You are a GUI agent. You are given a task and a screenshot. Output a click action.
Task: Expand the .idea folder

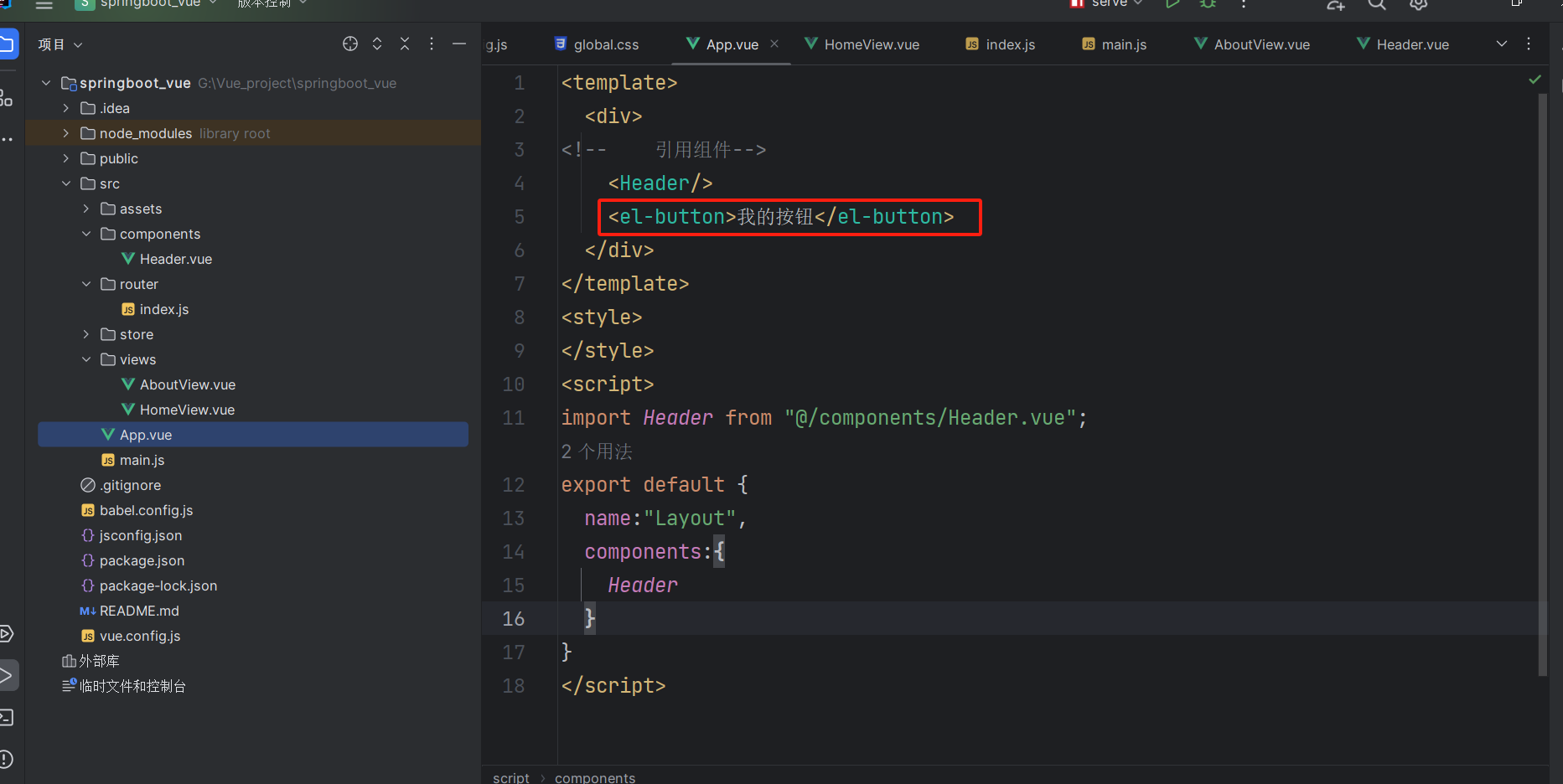coord(66,108)
